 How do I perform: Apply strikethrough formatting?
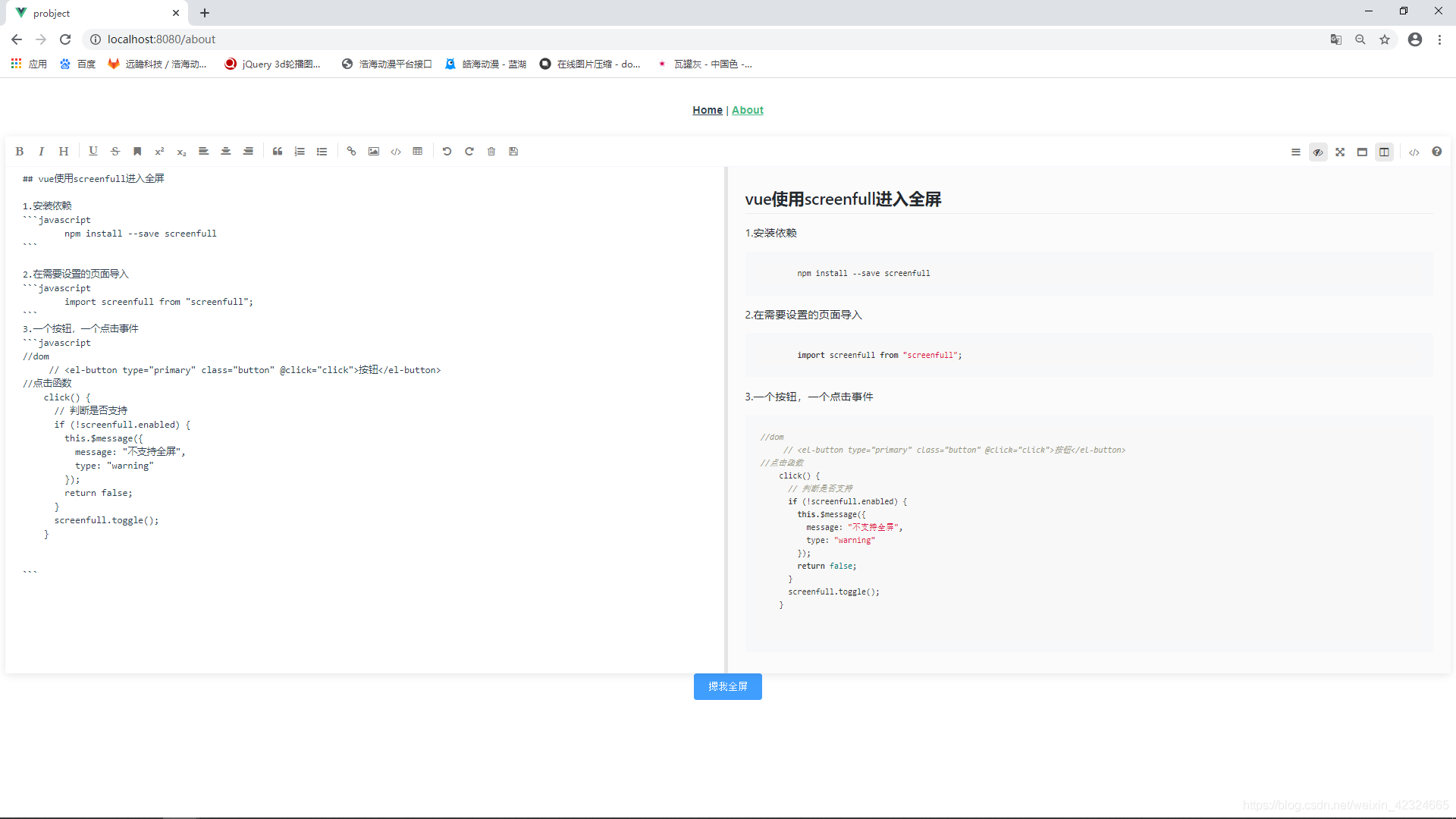115,152
